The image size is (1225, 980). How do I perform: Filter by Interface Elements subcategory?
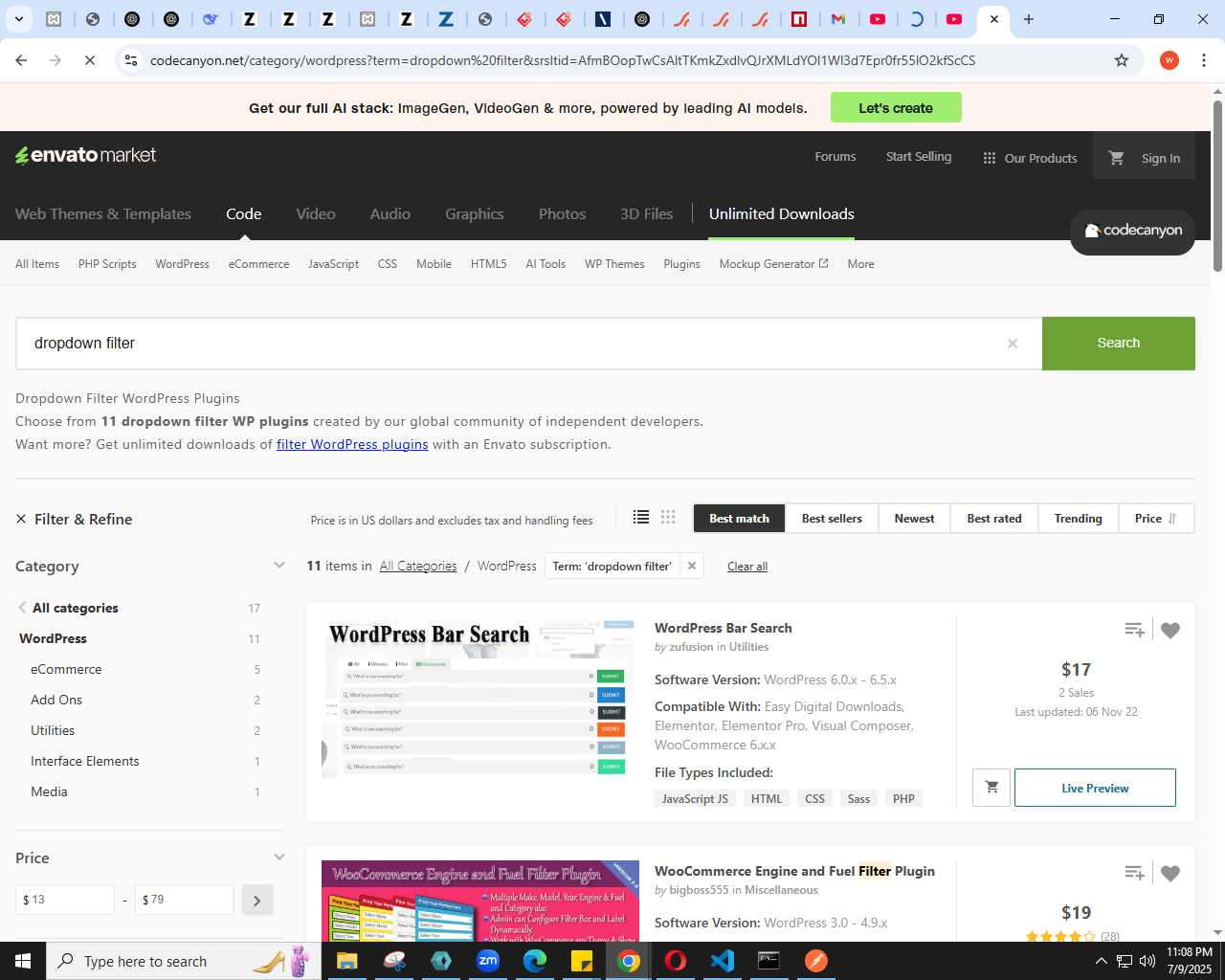(85, 761)
